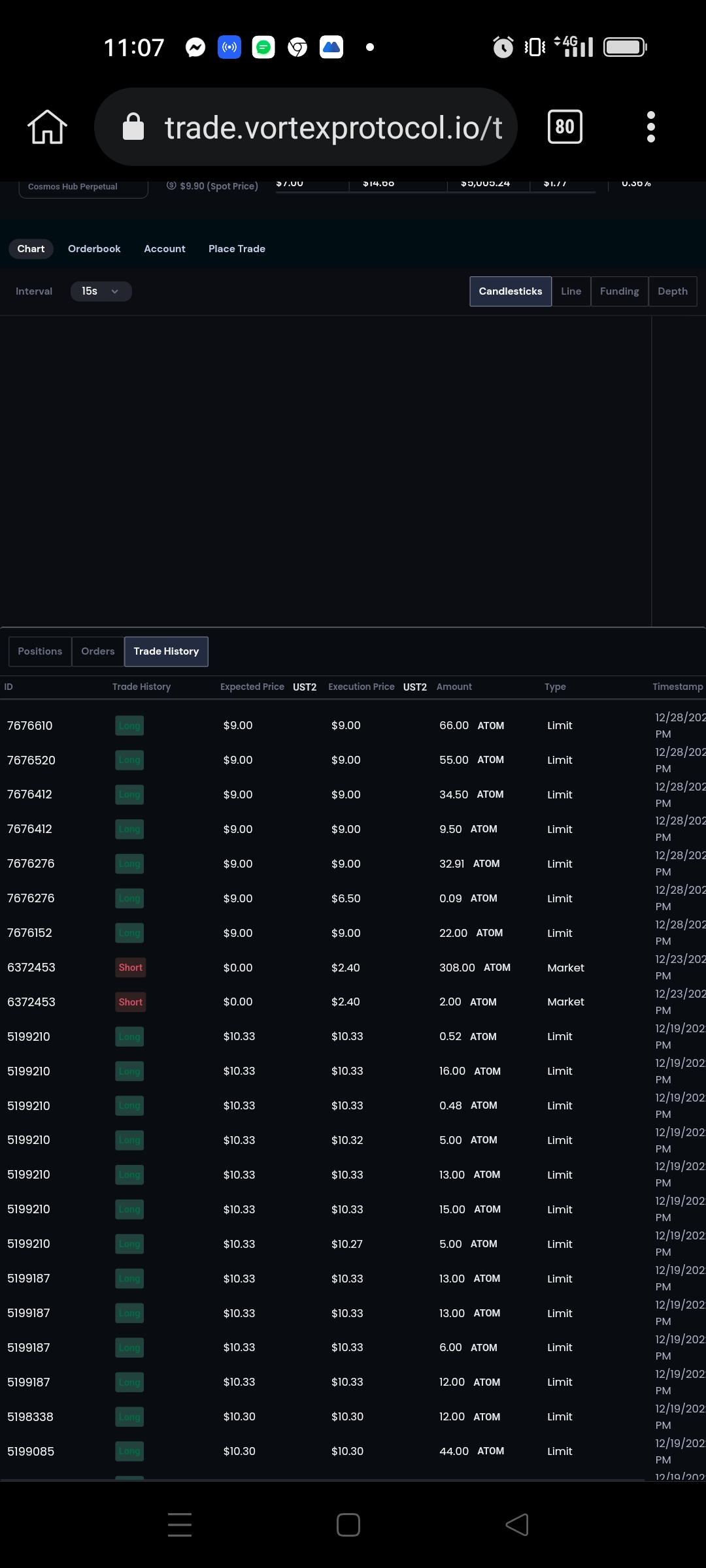
Task: Open recent apps with the three-lines icon
Action: click(180, 1525)
